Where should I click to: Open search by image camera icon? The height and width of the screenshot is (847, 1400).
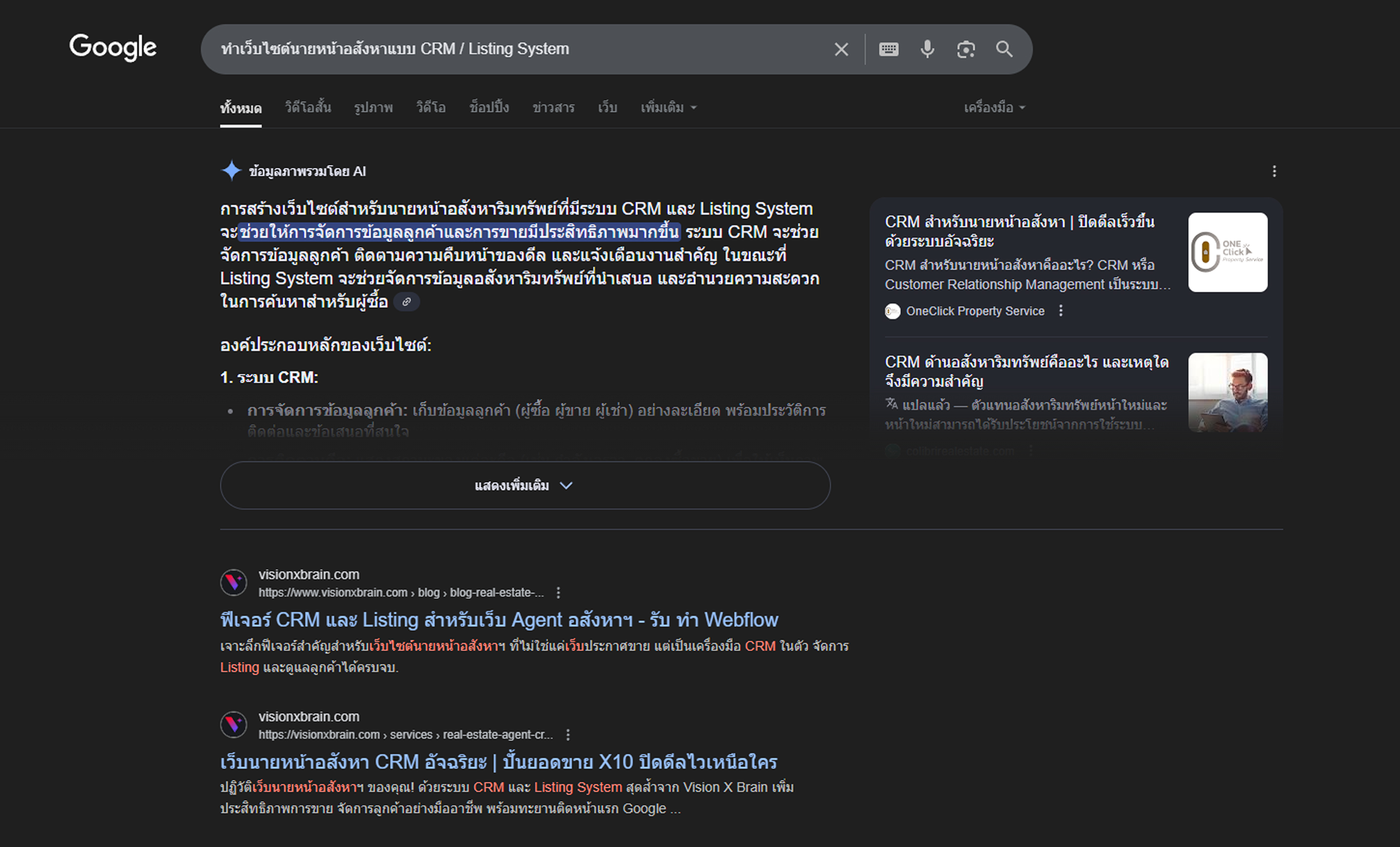point(966,49)
